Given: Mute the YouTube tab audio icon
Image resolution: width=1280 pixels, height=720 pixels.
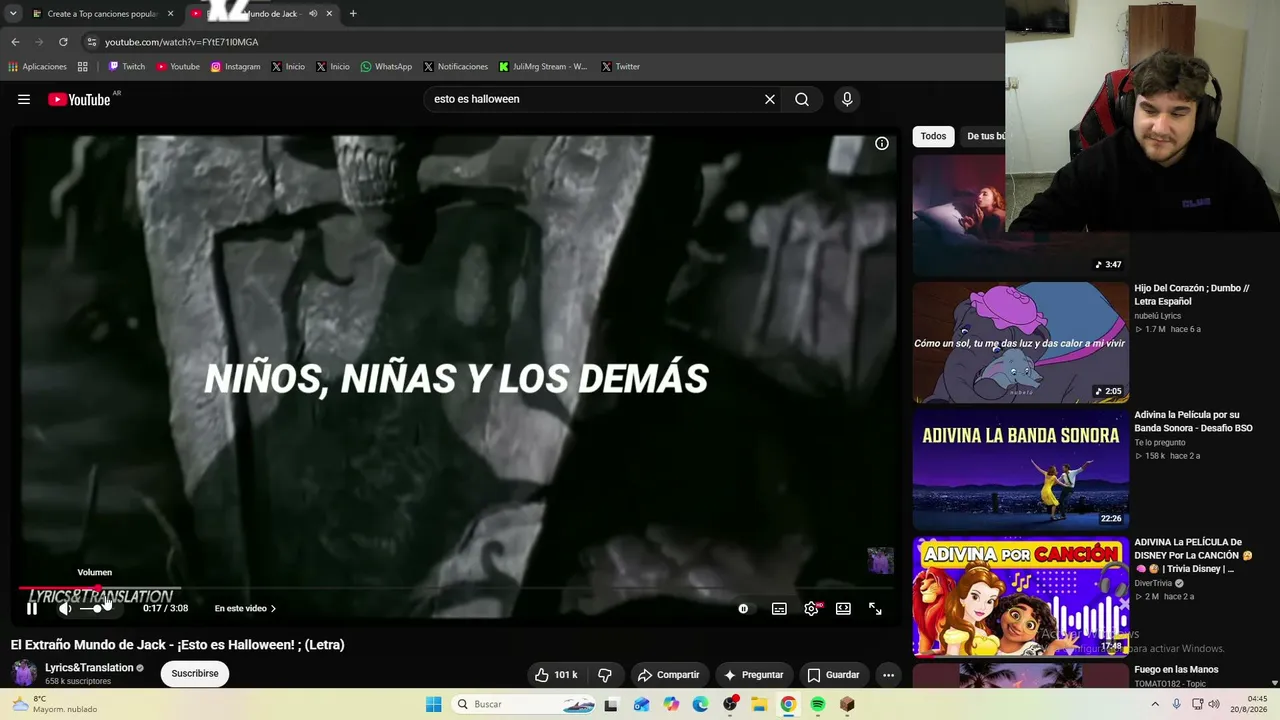Looking at the screenshot, I should click(313, 14).
